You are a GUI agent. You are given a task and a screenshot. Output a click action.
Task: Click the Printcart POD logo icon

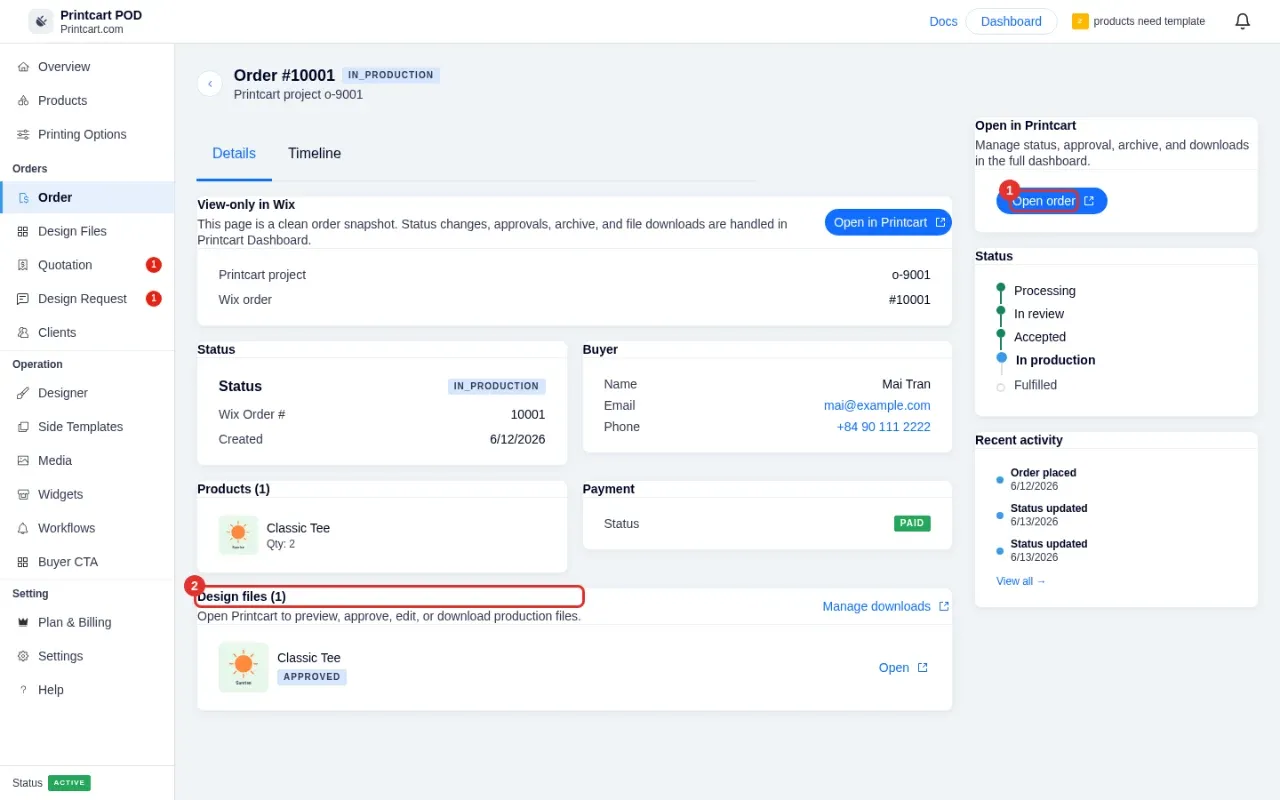41,21
